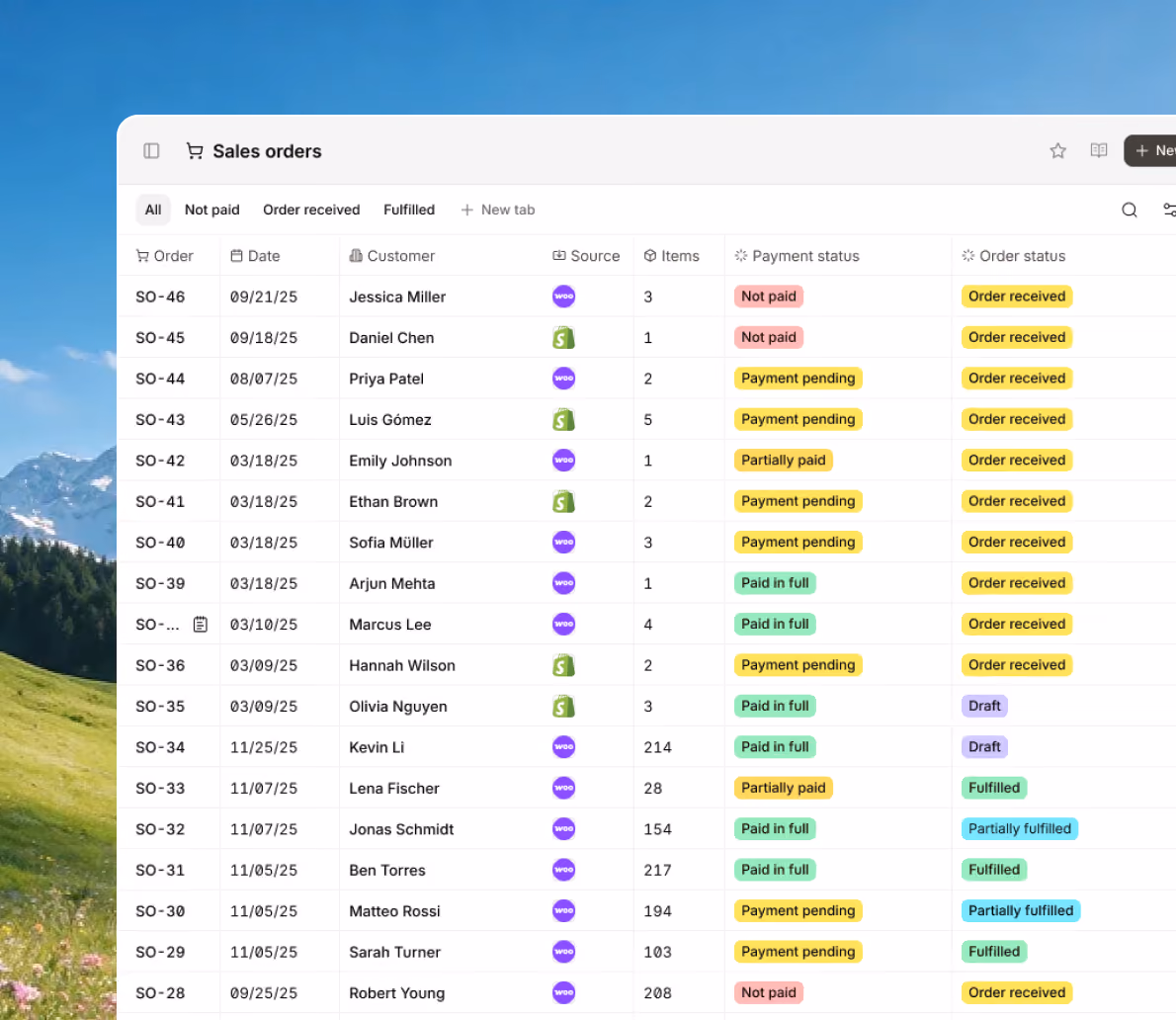Open order SO-46
The height and width of the screenshot is (1020, 1176).
pyautogui.click(x=160, y=297)
